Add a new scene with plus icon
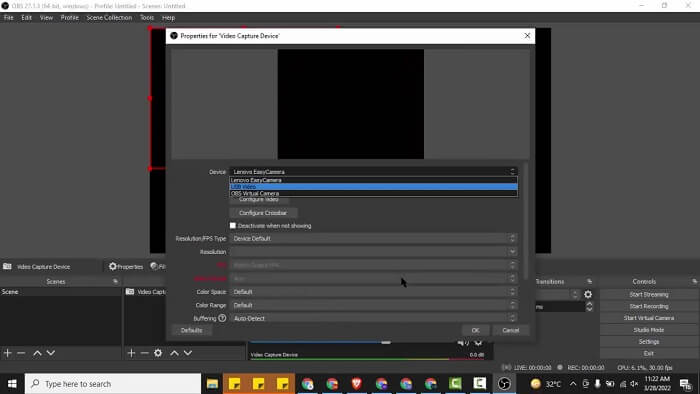Image resolution: width=700 pixels, height=394 pixels. 8,353
